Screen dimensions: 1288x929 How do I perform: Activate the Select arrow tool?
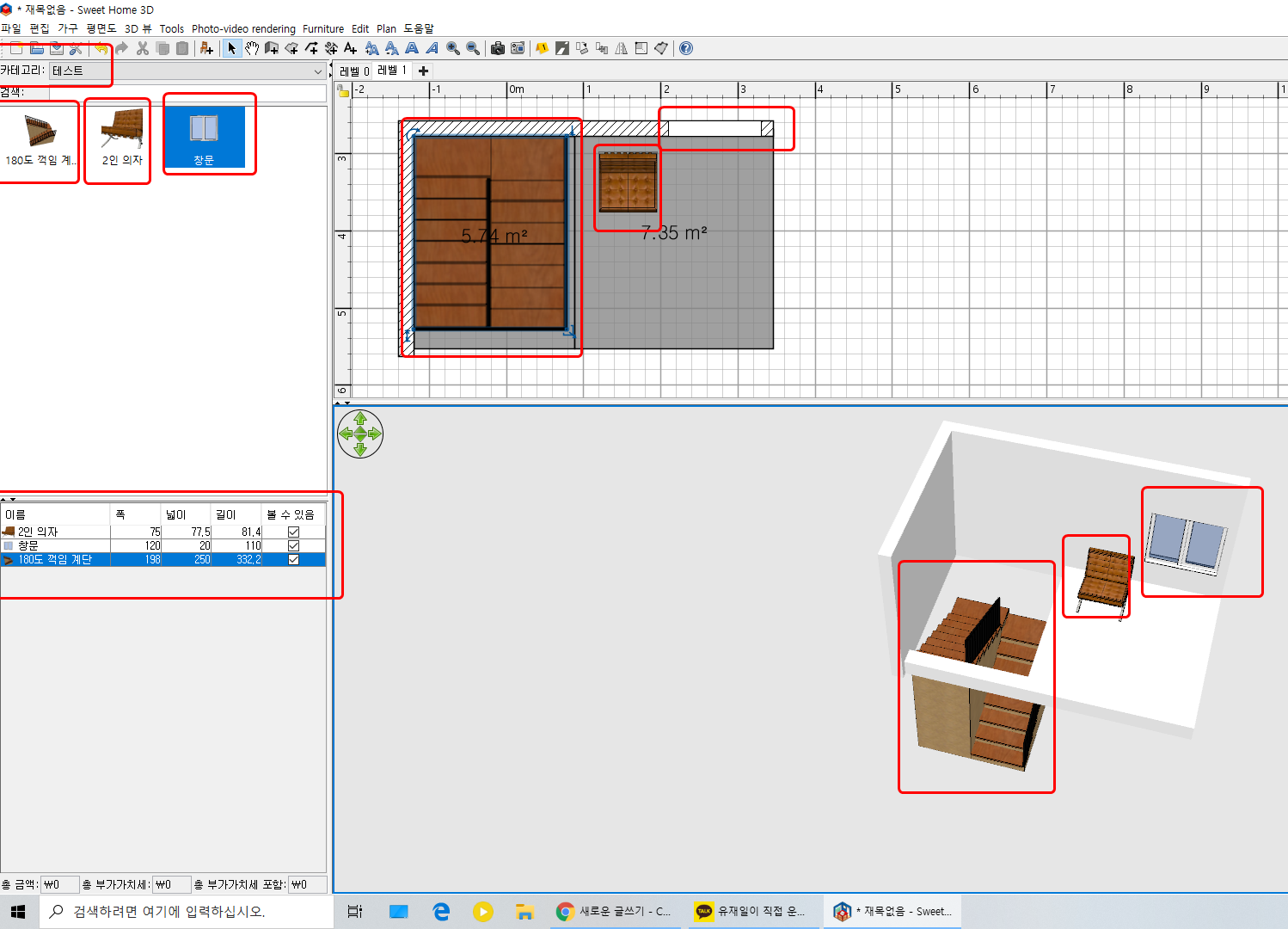(x=231, y=48)
